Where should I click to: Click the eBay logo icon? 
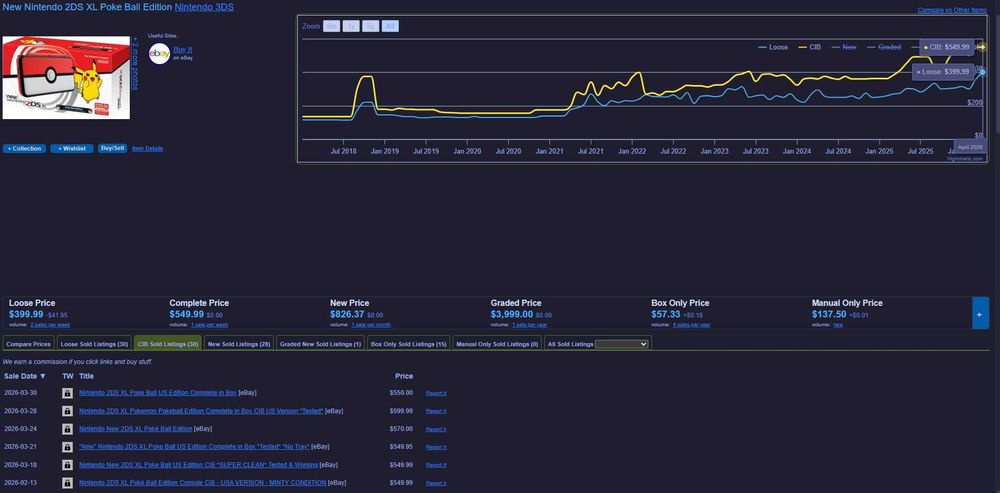coord(159,54)
